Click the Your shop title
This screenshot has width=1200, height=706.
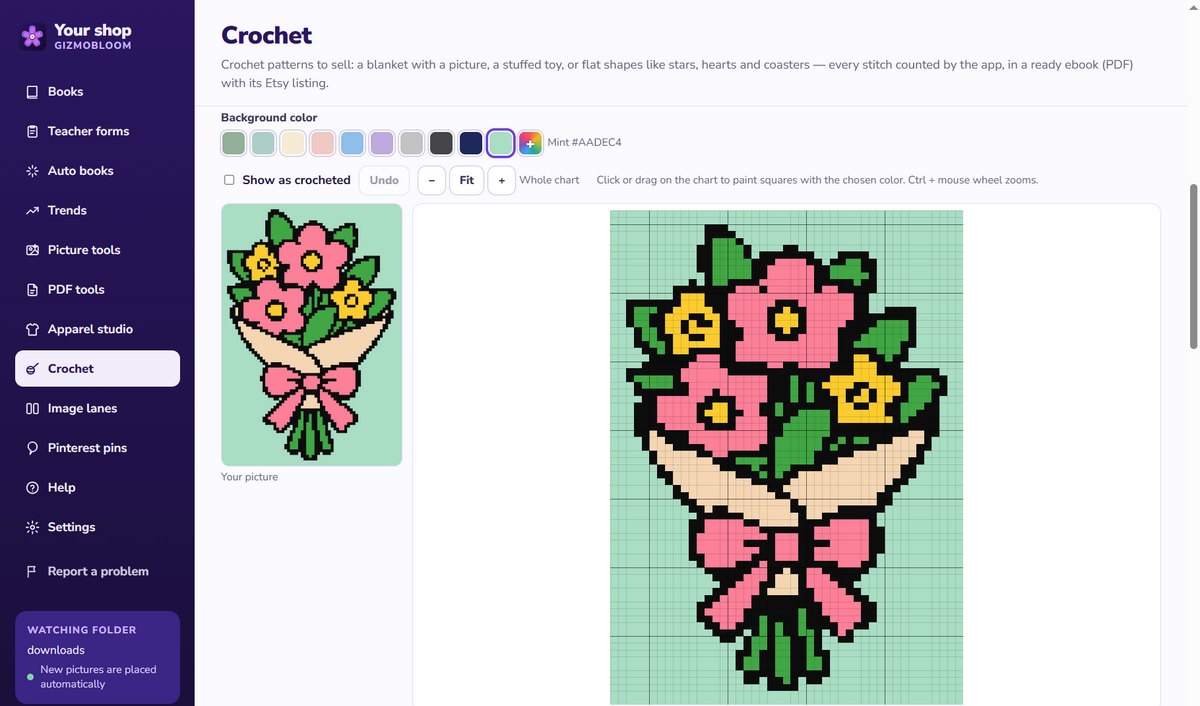93,30
